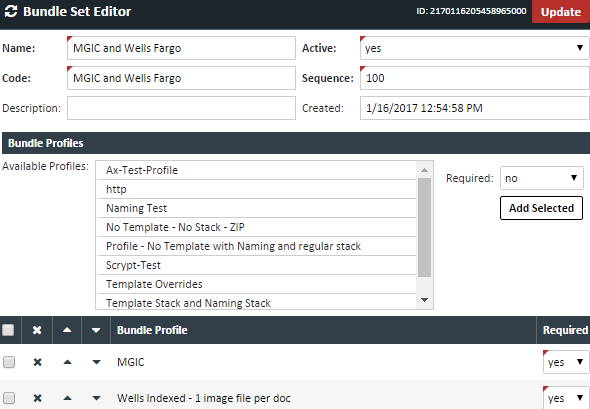This screenshot has width=590, height=409.
Task: Move the MGIC profile down
Action: (96, 362)
